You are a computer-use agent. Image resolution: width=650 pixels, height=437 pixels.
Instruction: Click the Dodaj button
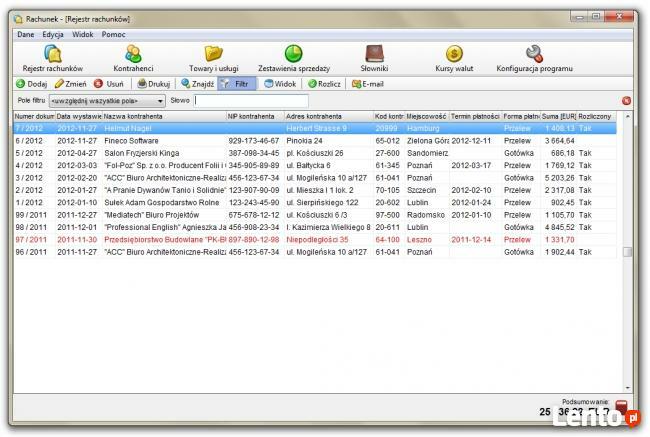[33, 84]
